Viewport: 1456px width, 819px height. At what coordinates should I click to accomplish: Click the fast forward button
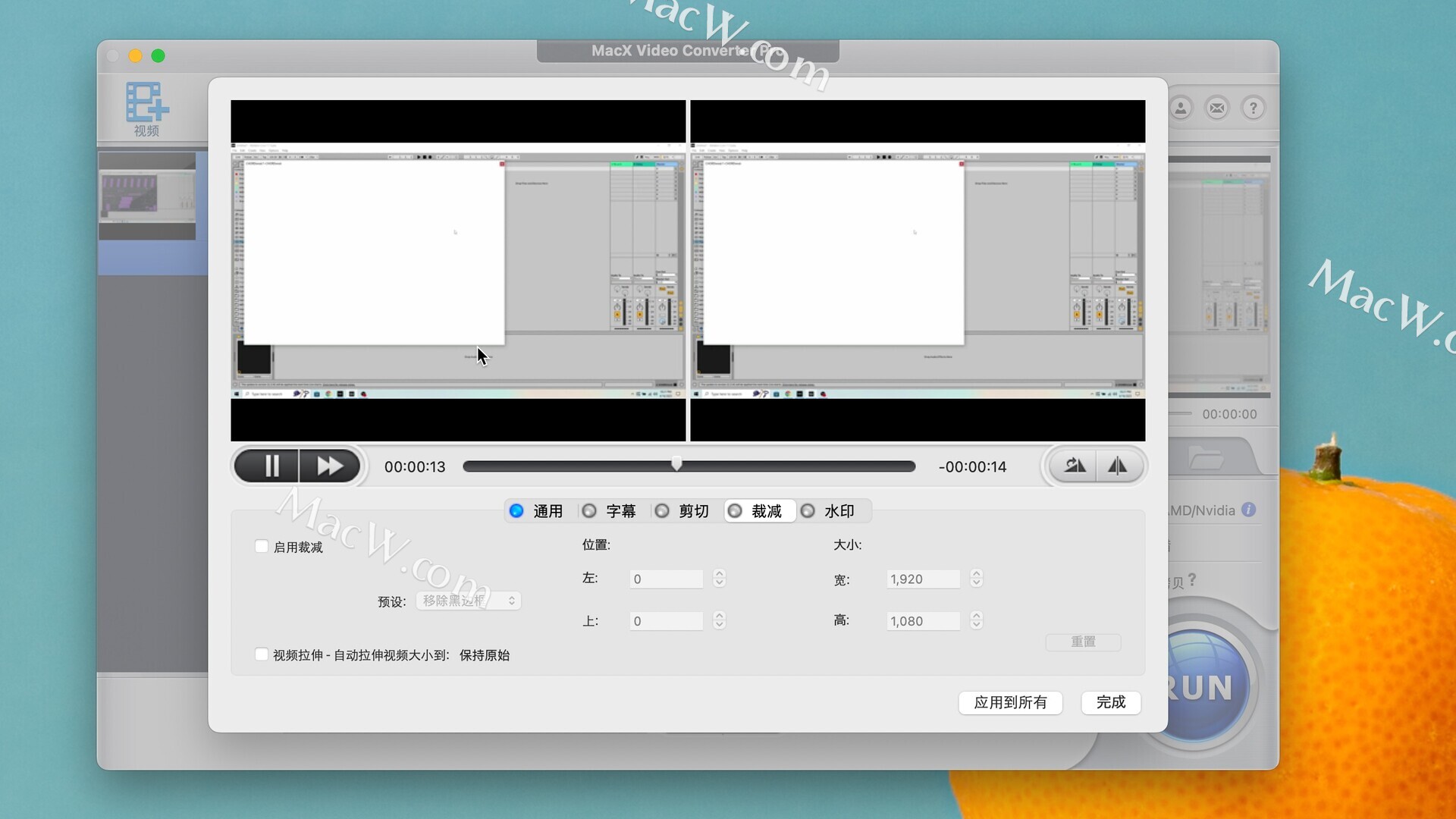click(x=330, y=466)
